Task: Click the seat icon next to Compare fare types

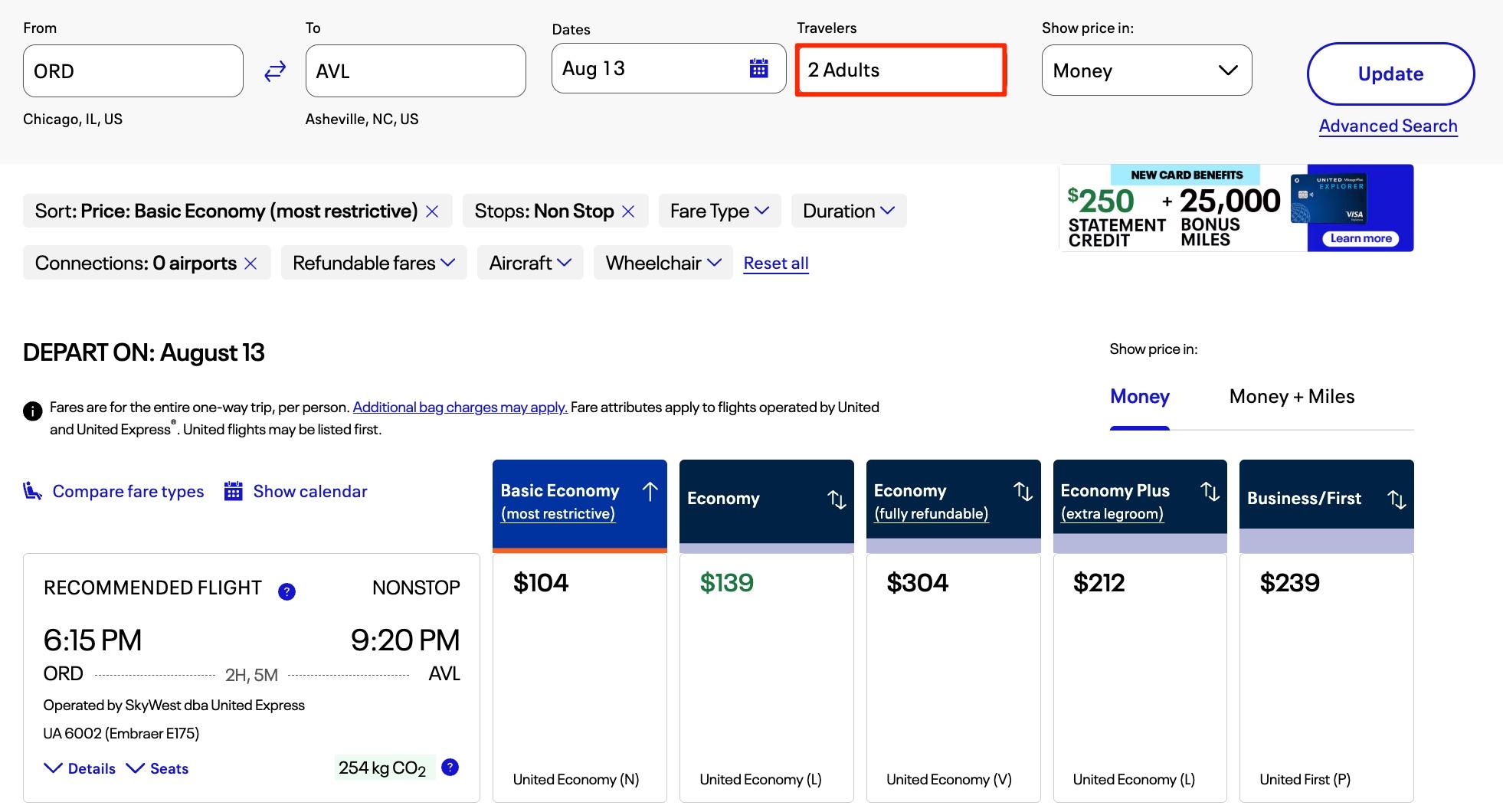Action: (32, 491)
